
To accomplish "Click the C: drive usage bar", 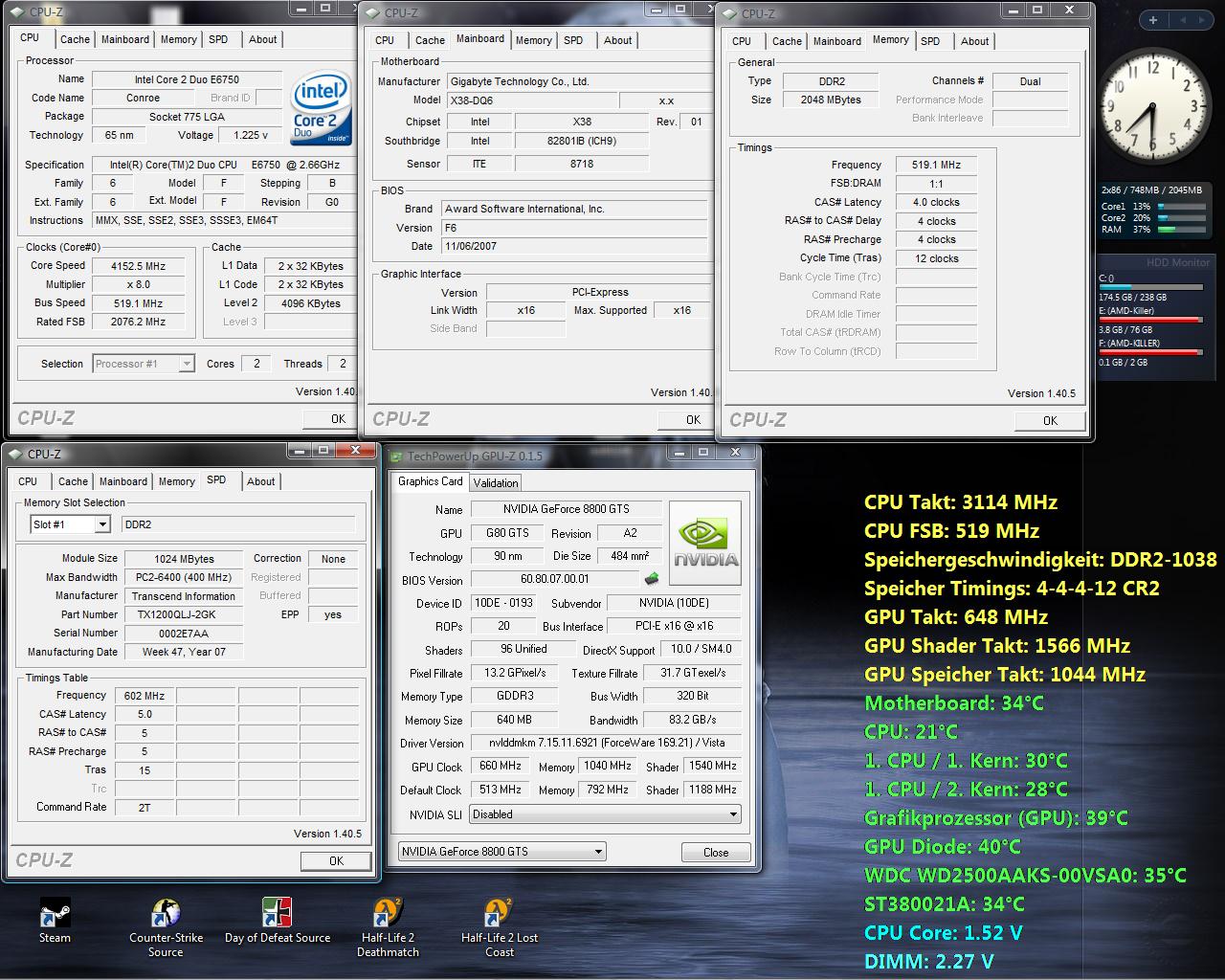I will 1150,286.
